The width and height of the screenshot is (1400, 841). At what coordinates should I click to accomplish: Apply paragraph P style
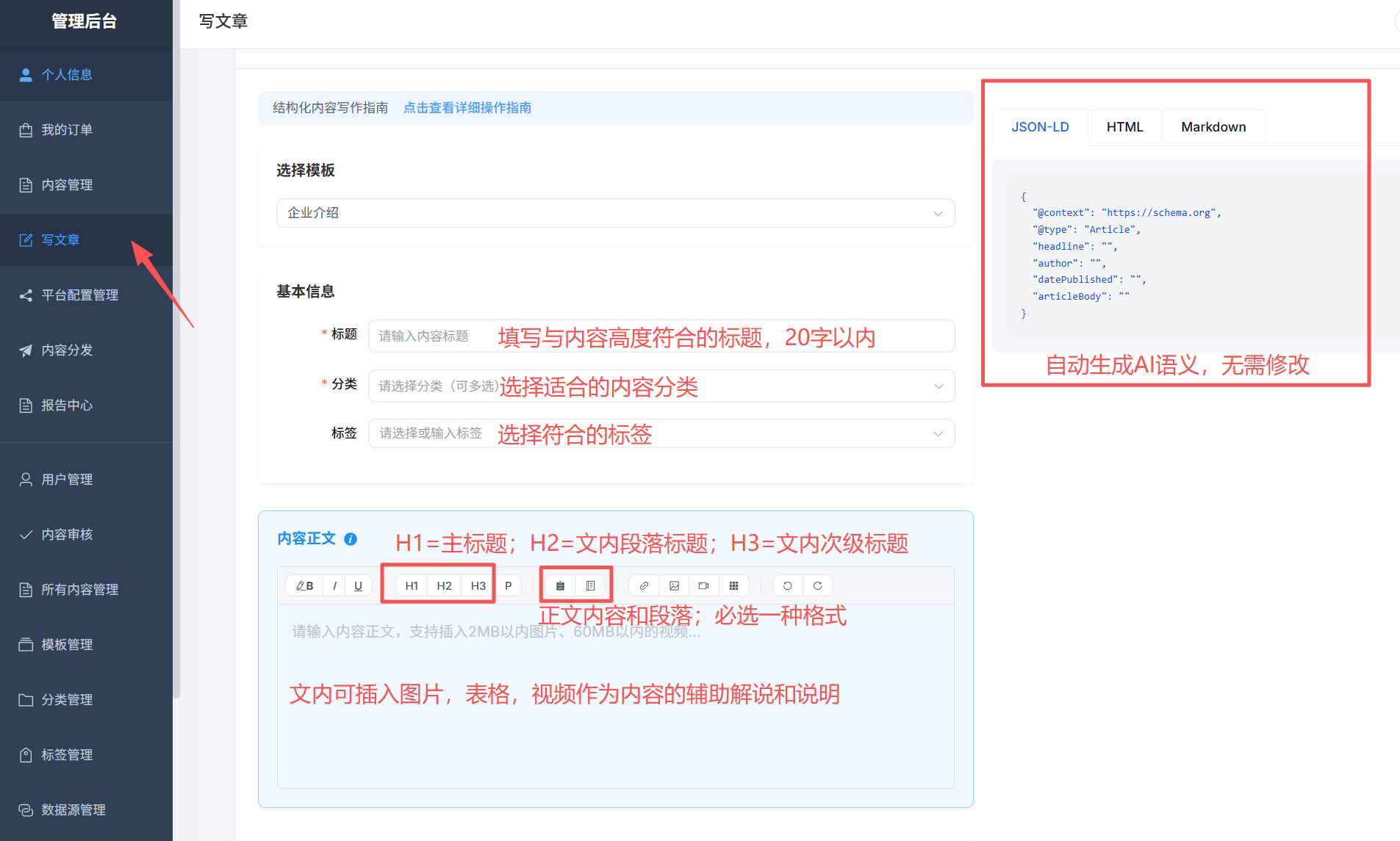pyautogui.click(x=508, y=585)
